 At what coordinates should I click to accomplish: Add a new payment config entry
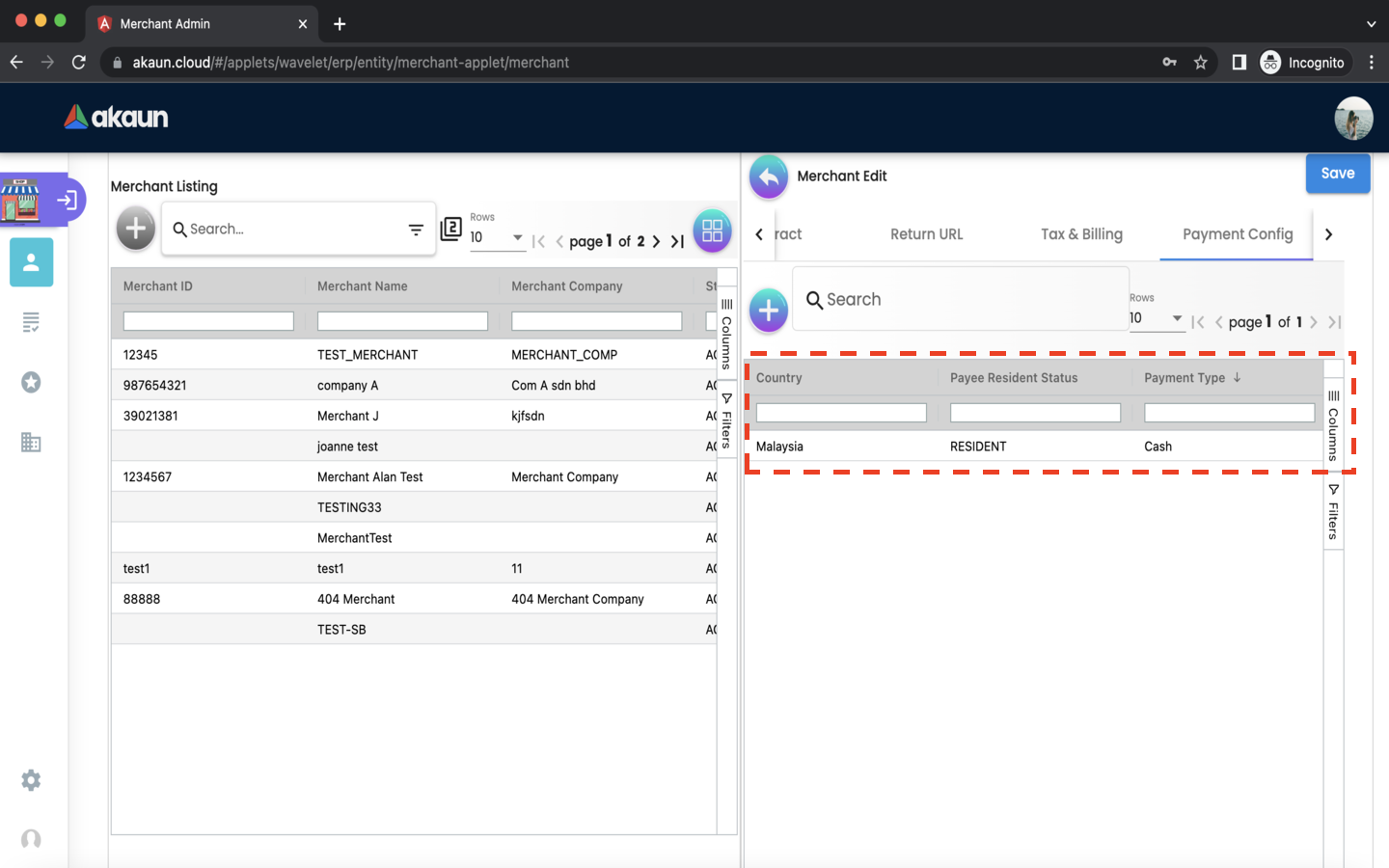coord(768,311)
